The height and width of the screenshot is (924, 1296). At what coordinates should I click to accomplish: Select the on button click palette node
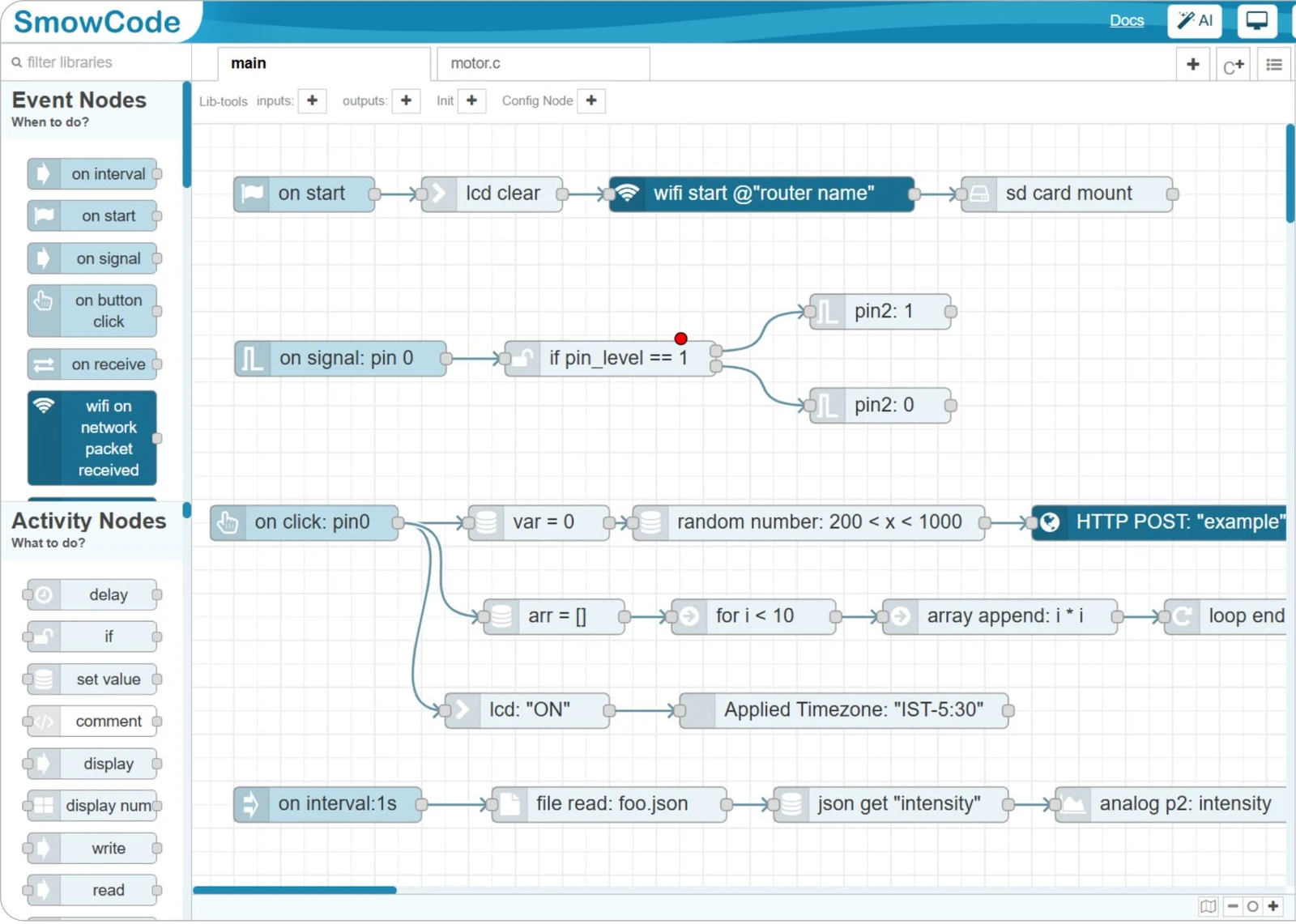(92, 311)
